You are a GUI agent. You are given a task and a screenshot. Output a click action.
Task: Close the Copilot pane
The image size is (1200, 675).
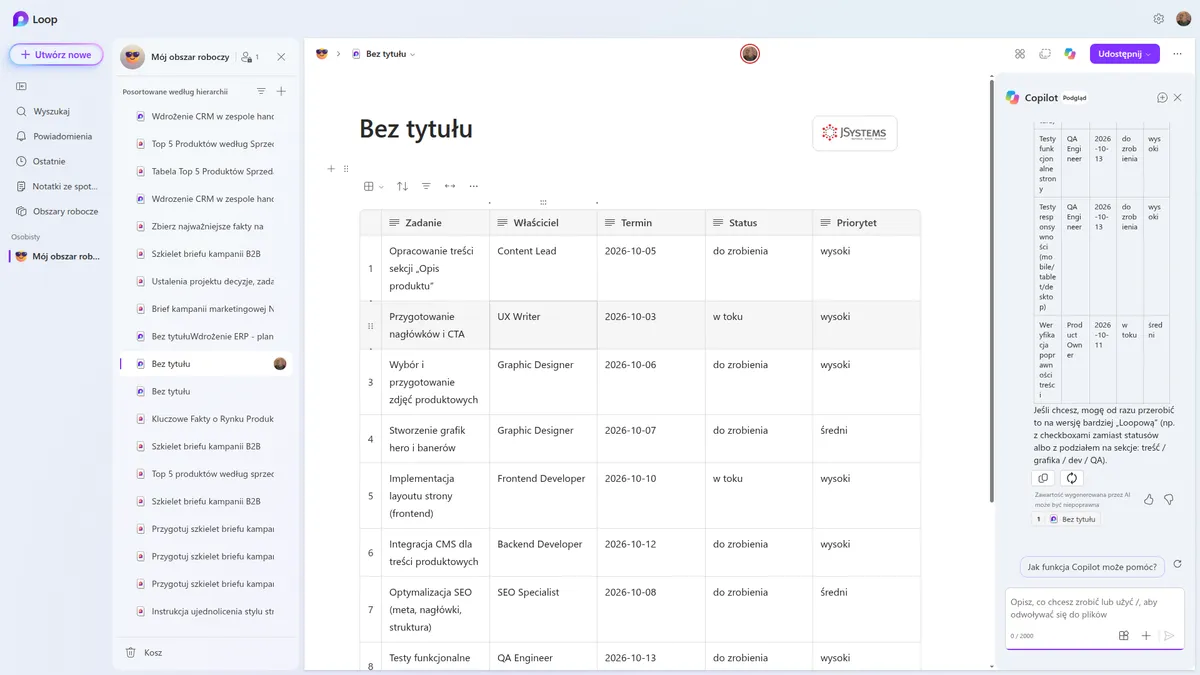pyautogui.click(x=1178, y=97)
